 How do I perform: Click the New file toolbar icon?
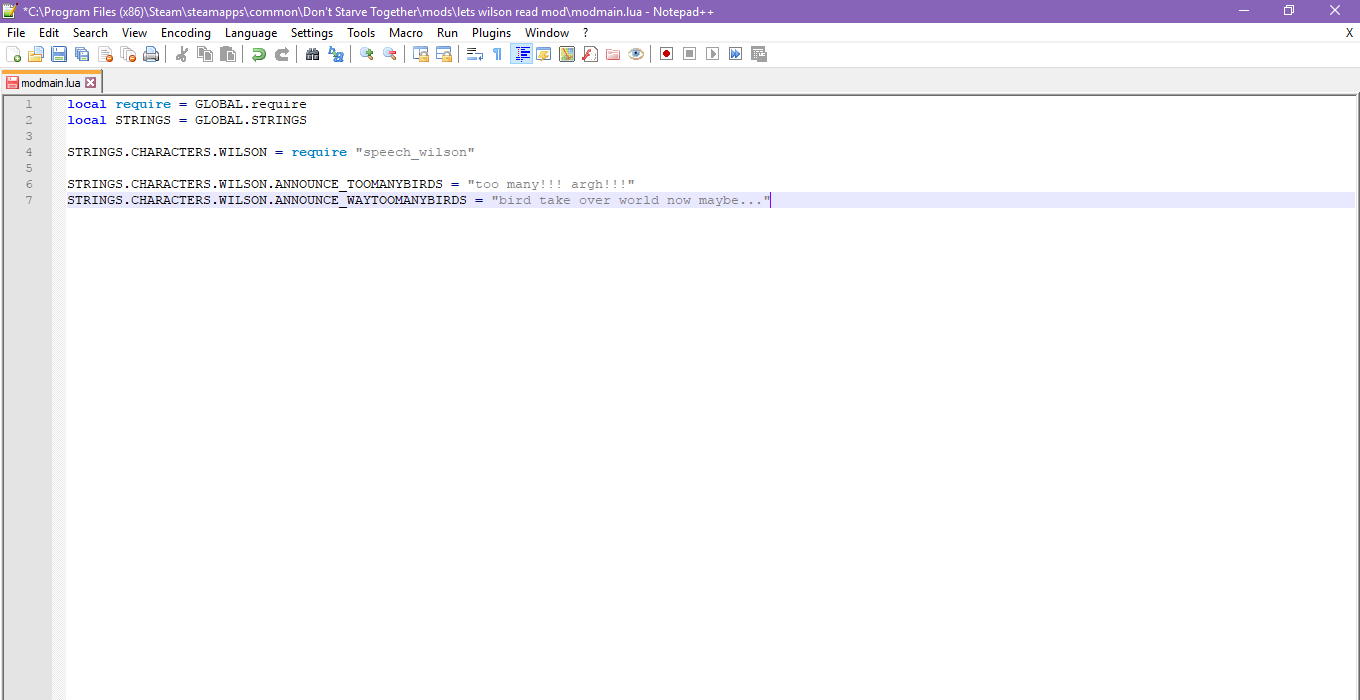click(x=13, y=54)
